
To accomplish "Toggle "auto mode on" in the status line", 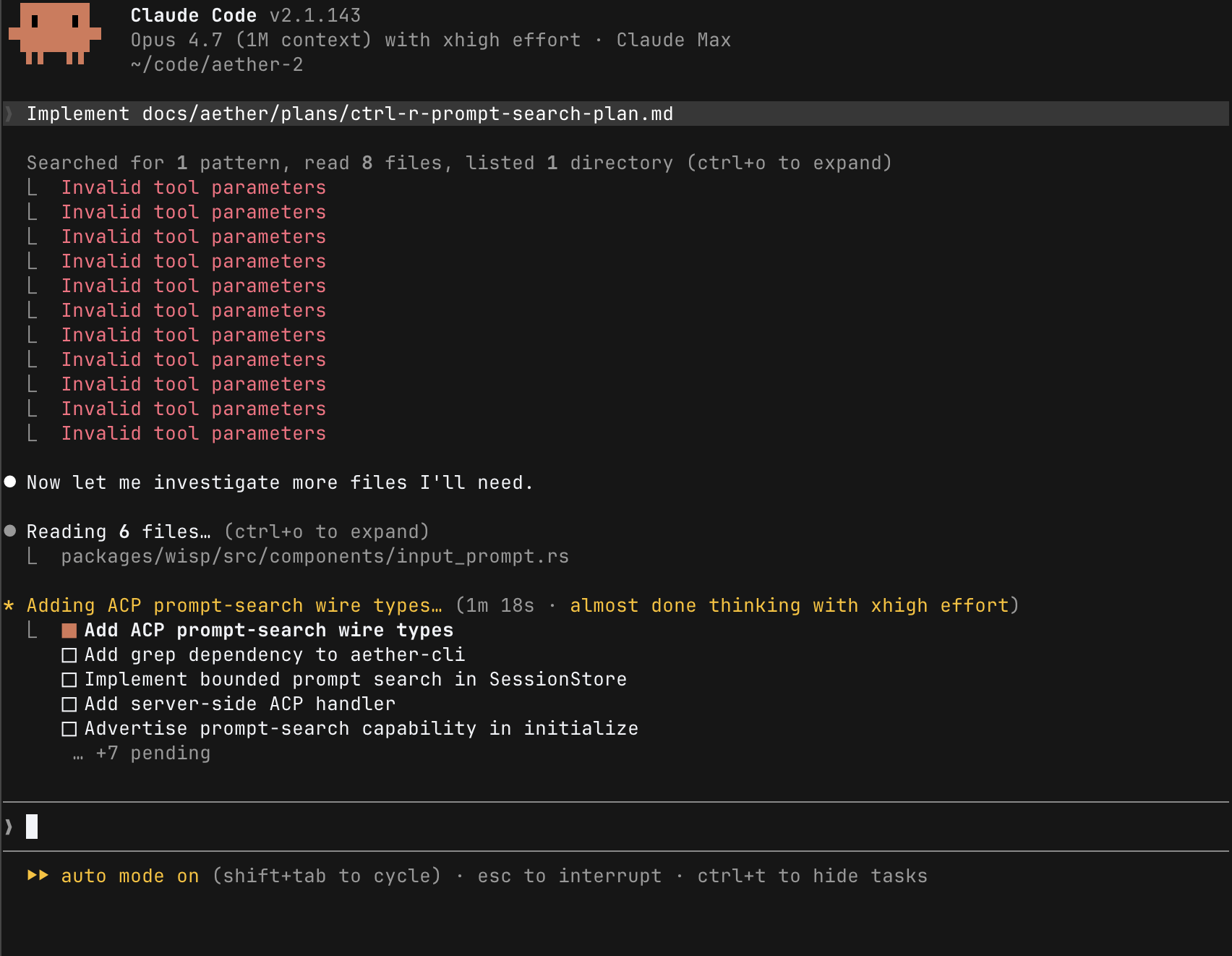I will tap(130, 876).
